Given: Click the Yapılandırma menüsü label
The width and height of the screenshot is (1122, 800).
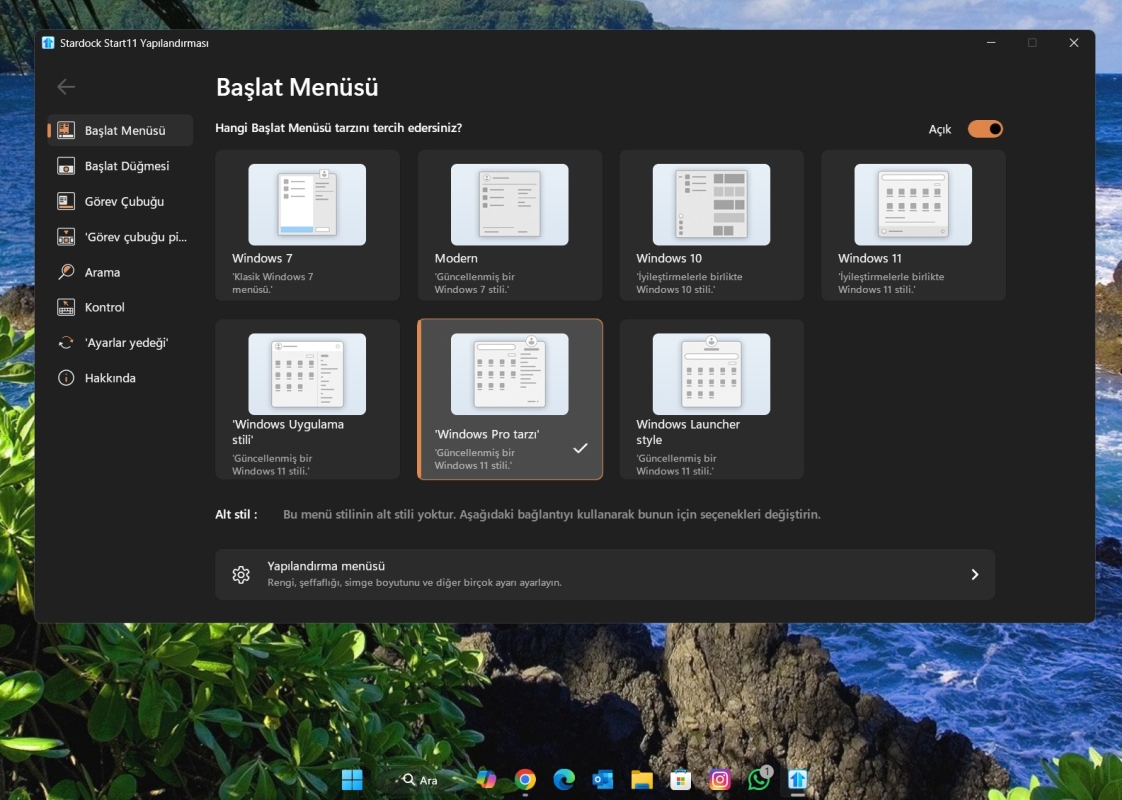Looking at the screenshot, I should click(326, 566).
